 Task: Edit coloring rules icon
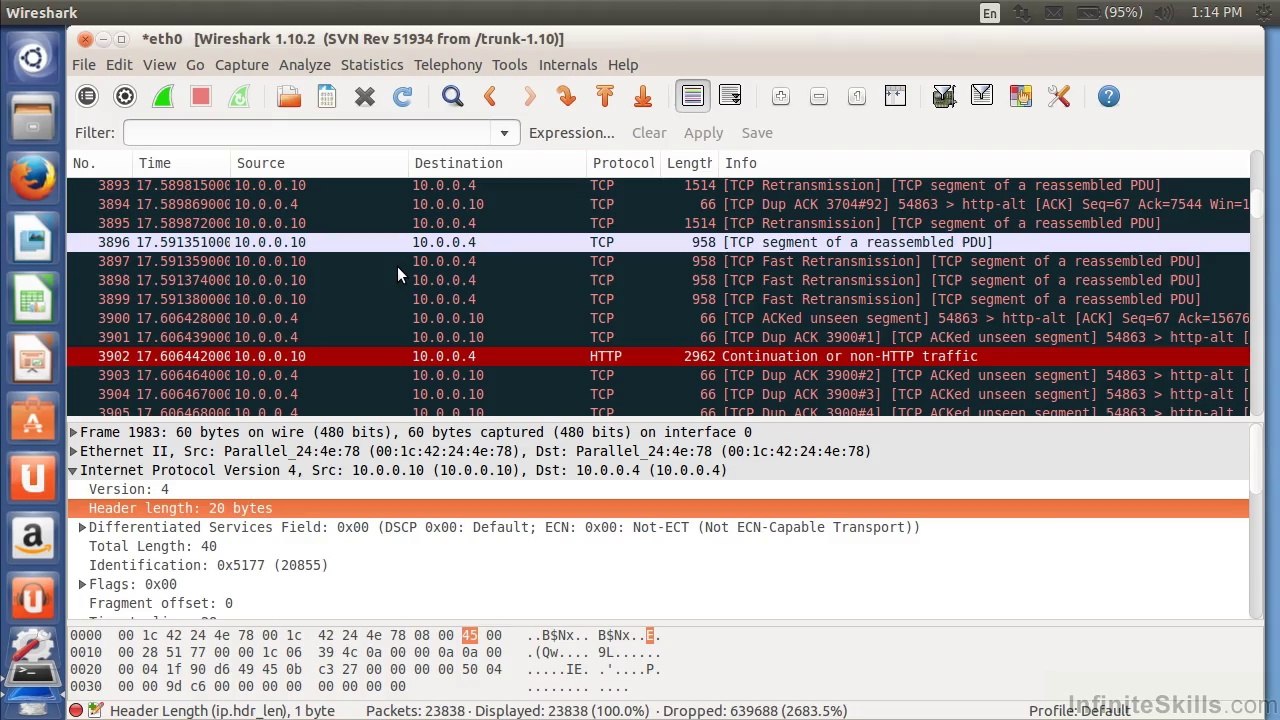tap(1020, 96)
